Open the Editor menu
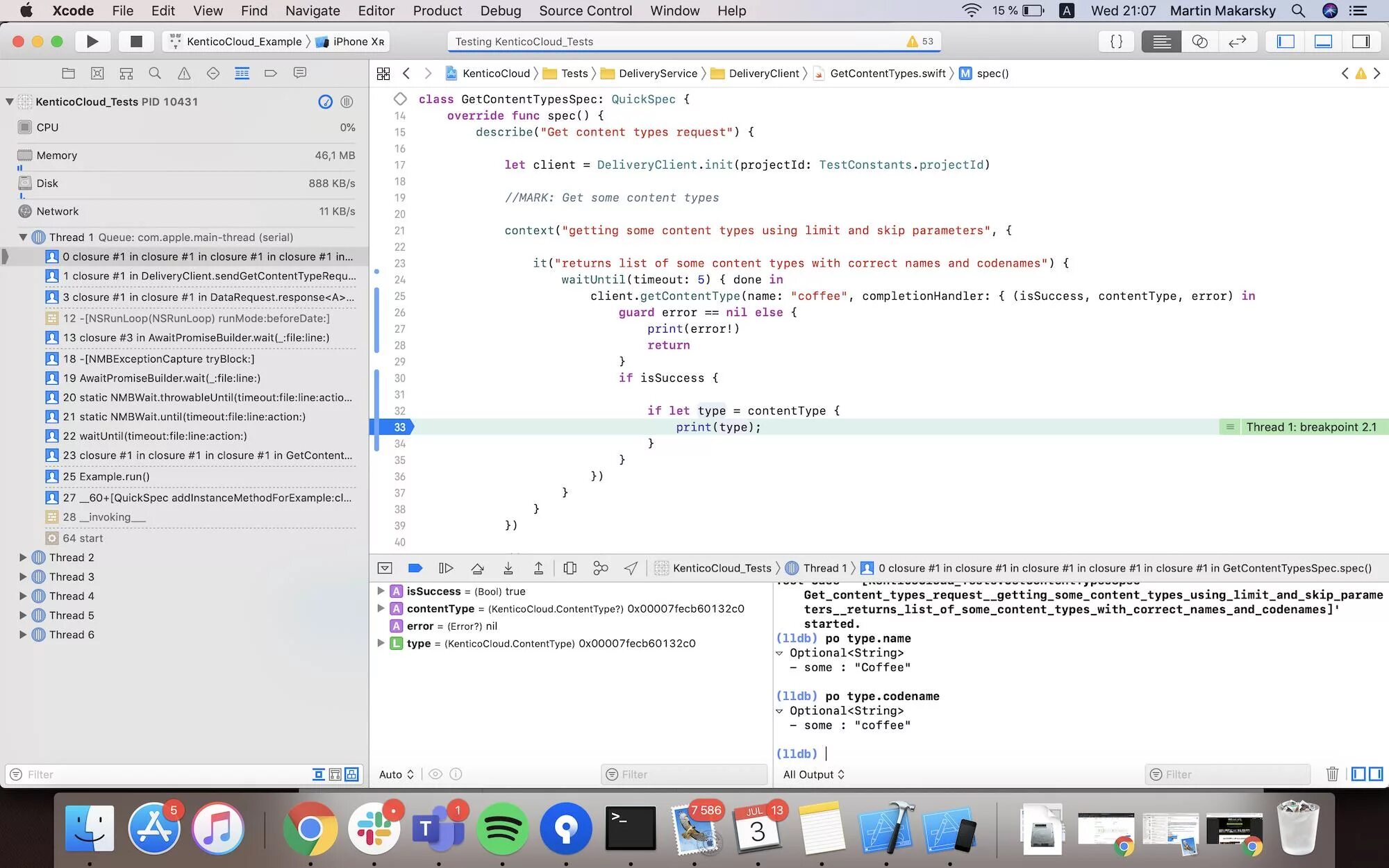 coord(376,10)
